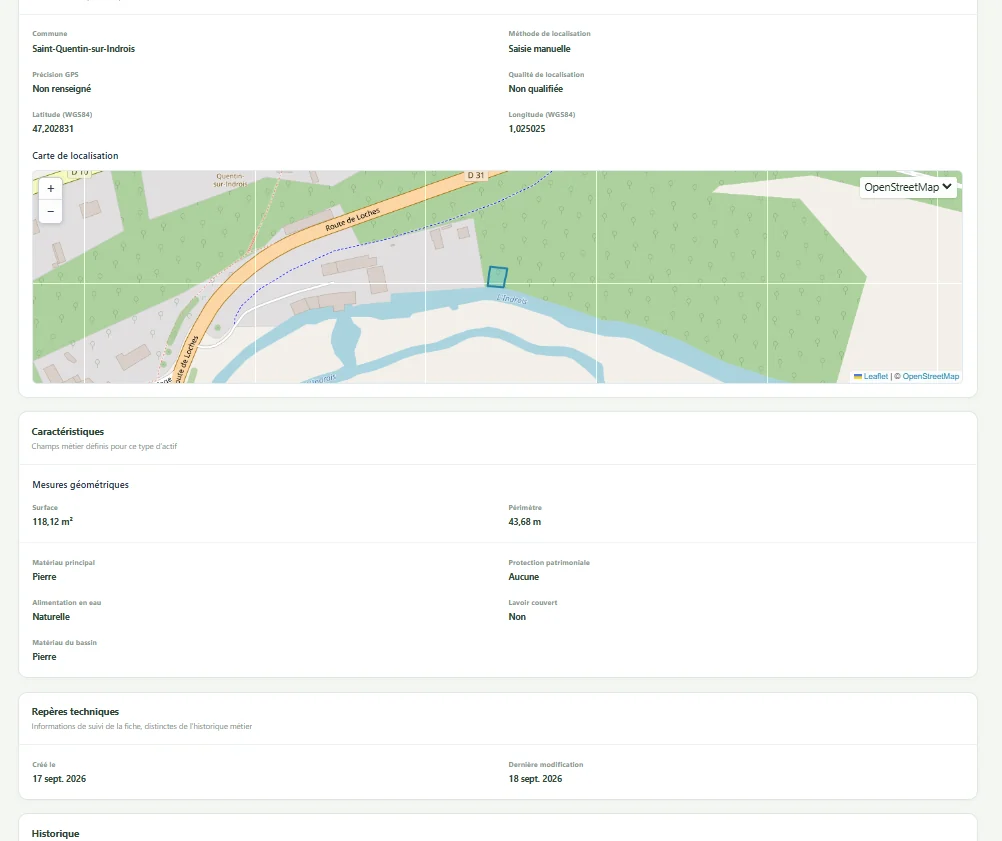The width and height of the screenshot is (1002, 841).
Task: Click the Quentin-sur-Indrois place label on the map
Action: 230,180
